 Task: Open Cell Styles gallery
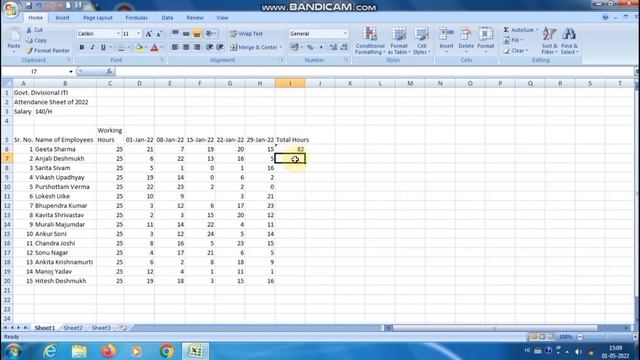pos(422,41)
